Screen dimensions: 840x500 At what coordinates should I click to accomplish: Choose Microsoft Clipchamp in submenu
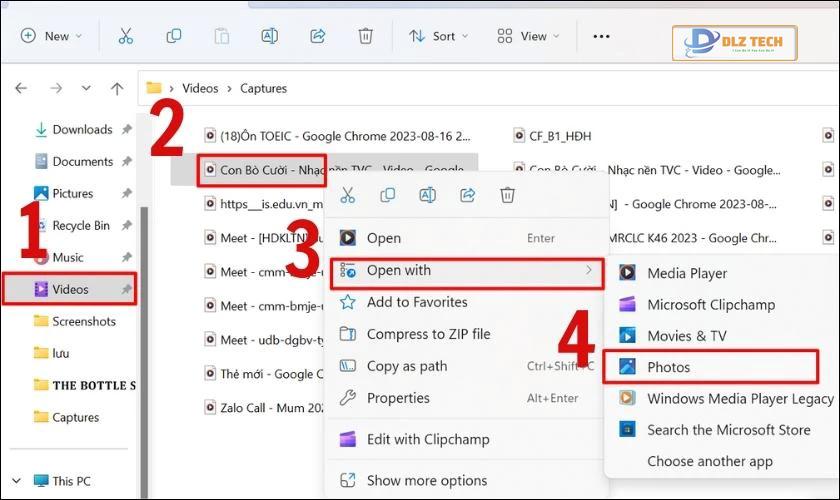(723, 305)
